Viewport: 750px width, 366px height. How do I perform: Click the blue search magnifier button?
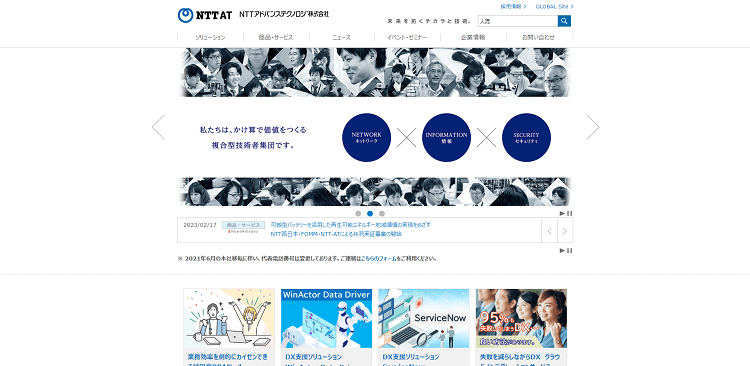tap(564, 21)
